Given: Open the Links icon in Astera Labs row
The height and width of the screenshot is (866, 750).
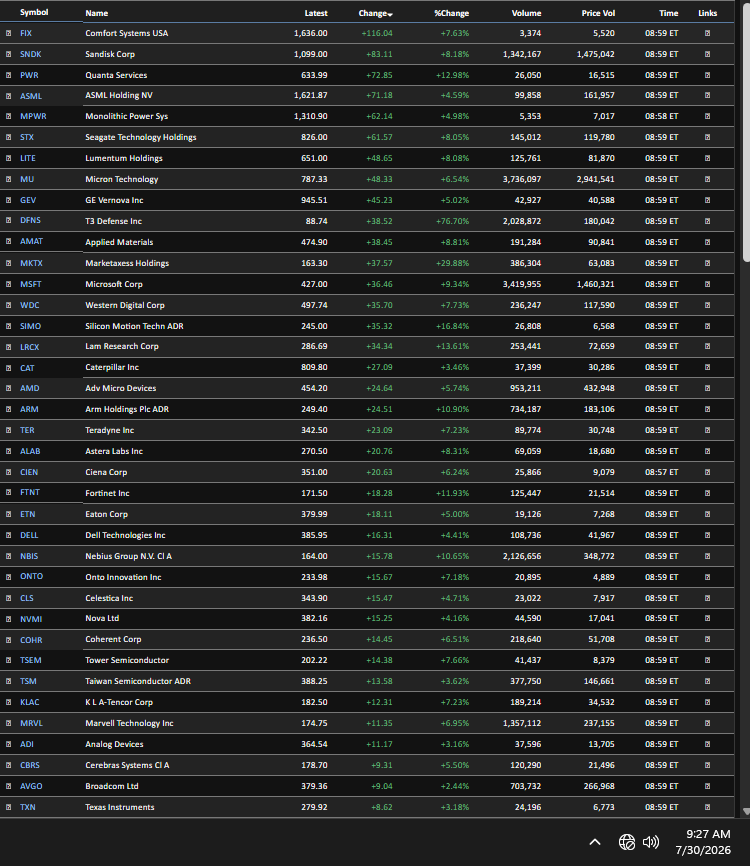Looking at the screenshot, I should click(x=707, y=451).
